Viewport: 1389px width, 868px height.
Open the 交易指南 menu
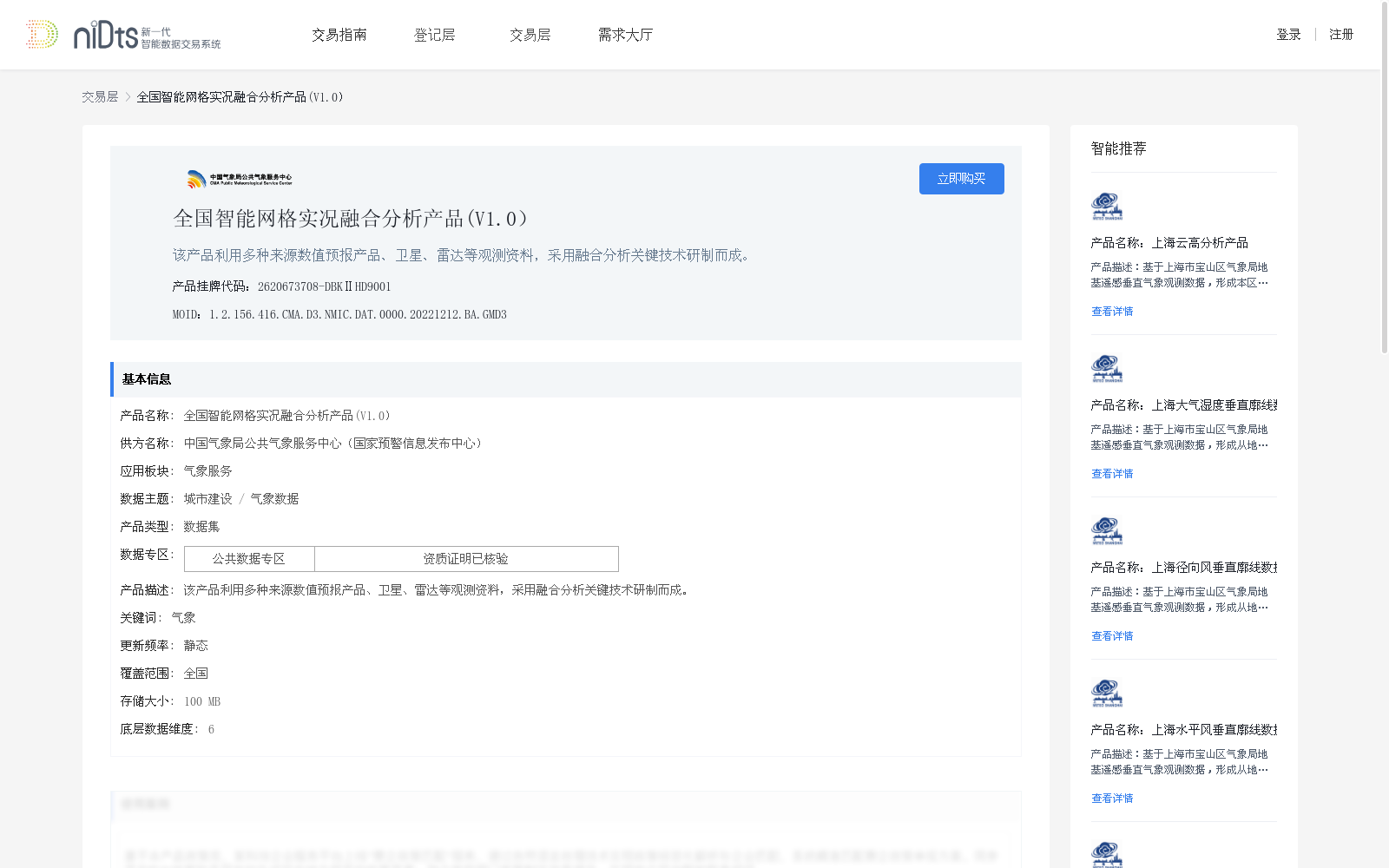click(x=339, y=35)
